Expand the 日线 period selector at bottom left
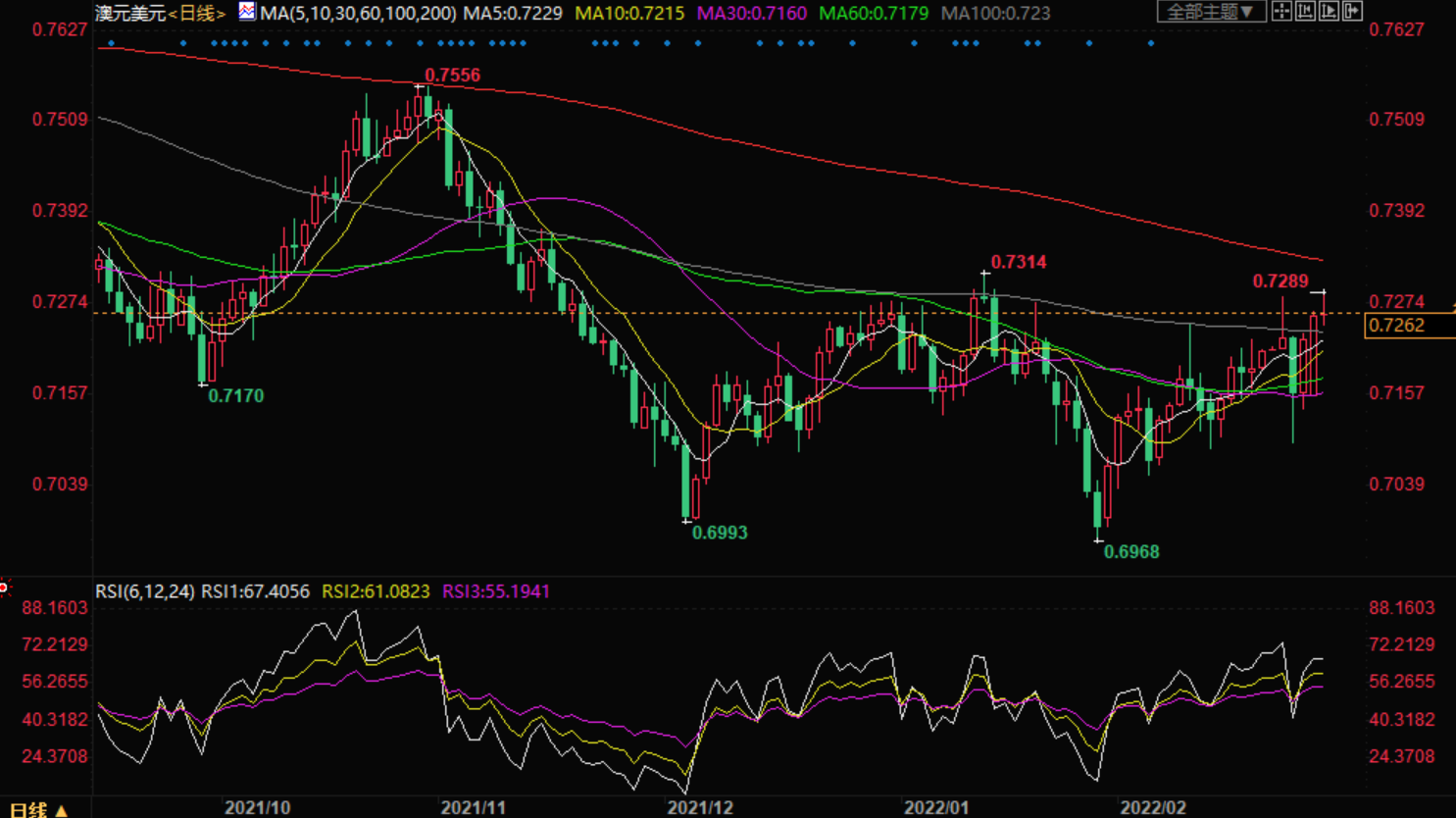The height and width of the screenshot is (818, 1456). tap(37, 809)
